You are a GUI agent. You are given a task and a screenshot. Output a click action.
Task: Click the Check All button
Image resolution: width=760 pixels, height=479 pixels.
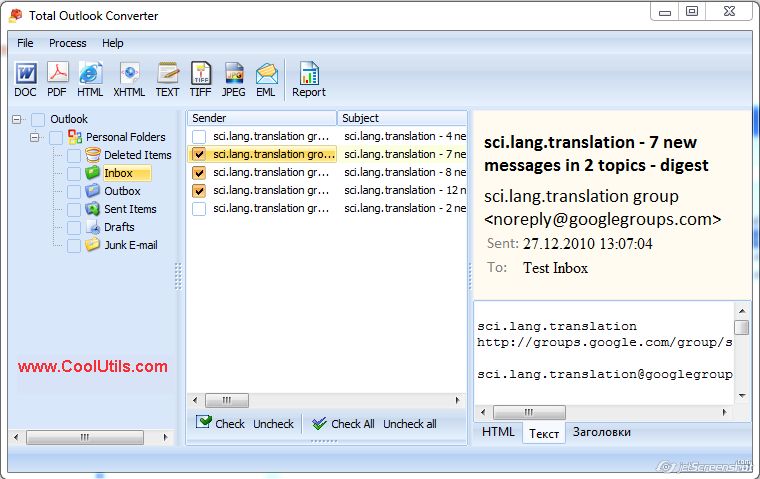point(343,424)
